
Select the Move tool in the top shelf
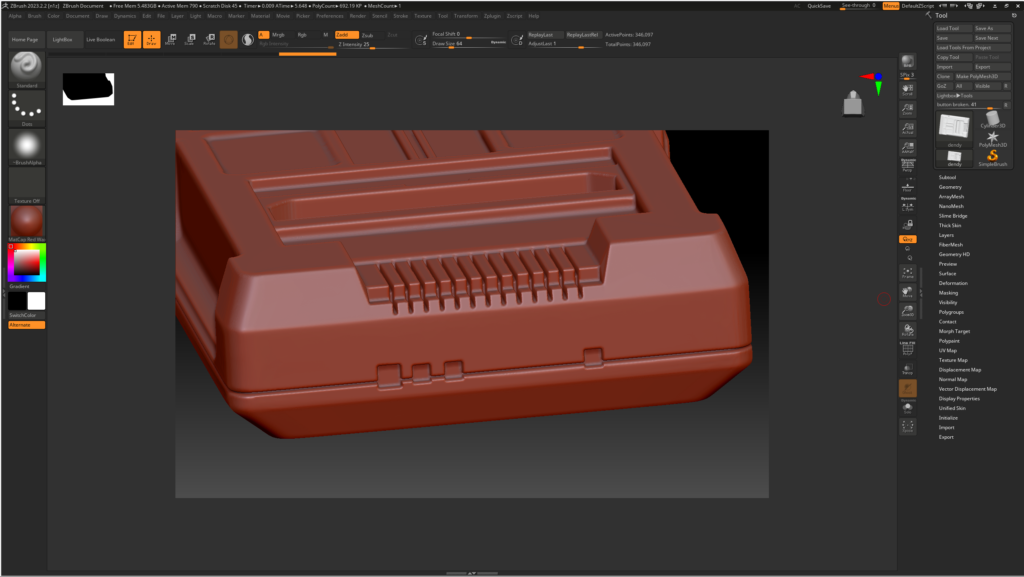172,39
